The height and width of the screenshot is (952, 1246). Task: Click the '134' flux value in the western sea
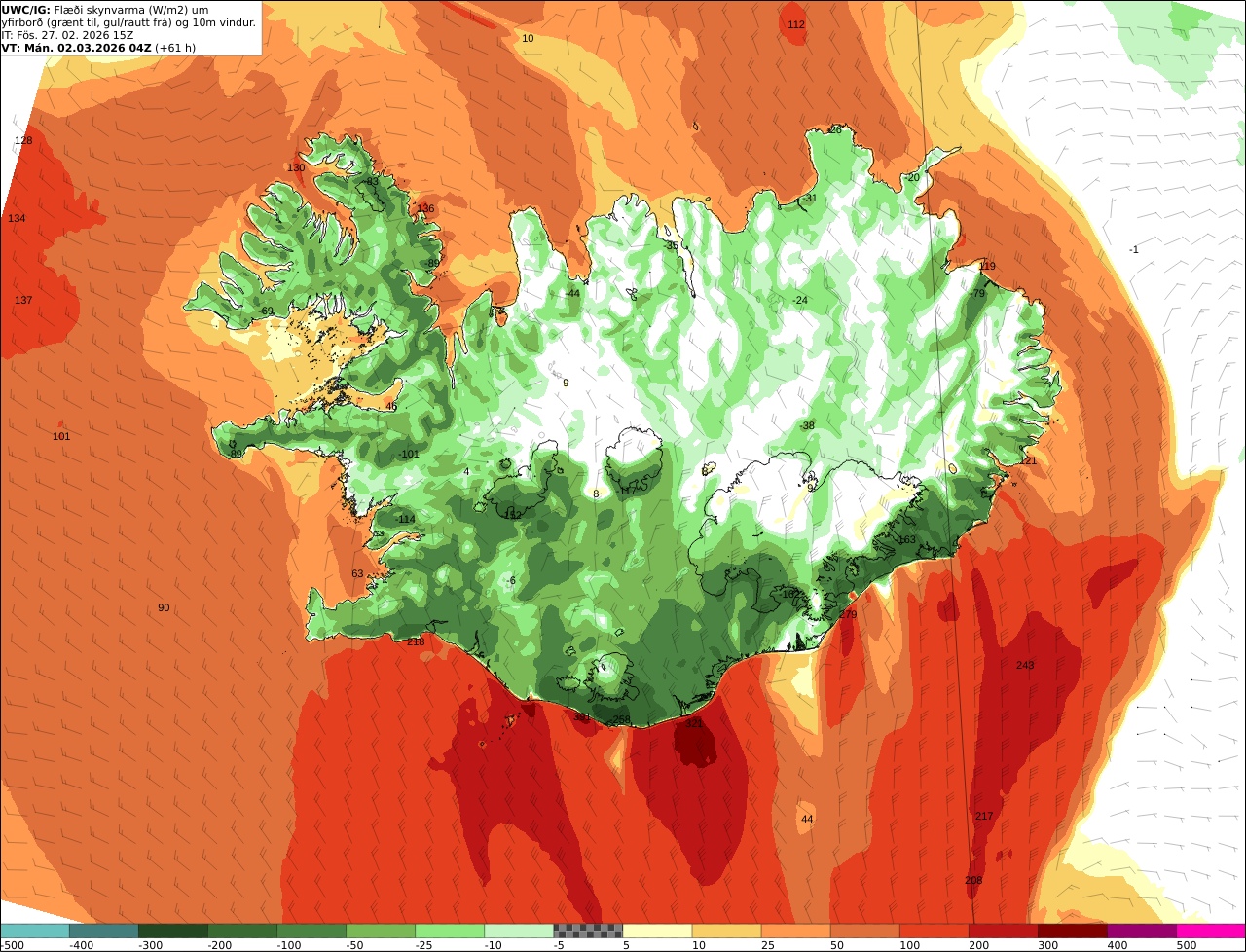click(17, 218)
